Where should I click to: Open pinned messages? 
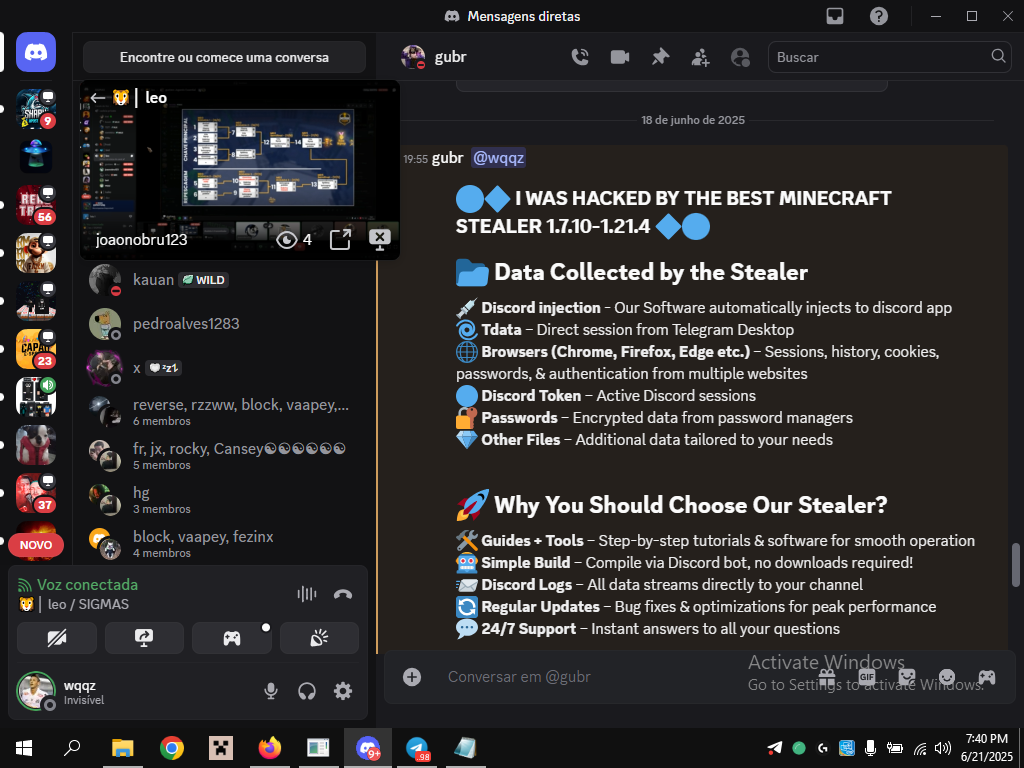point(660,57)
